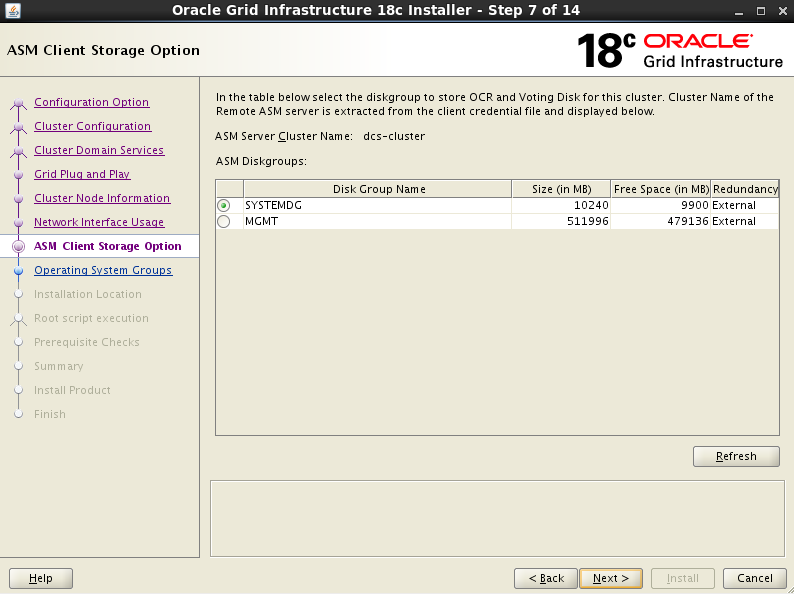Image resolution: width=794 pixels, height=594 pixels.
Task: Open Network Interface Usage step link
Action: 99,222
